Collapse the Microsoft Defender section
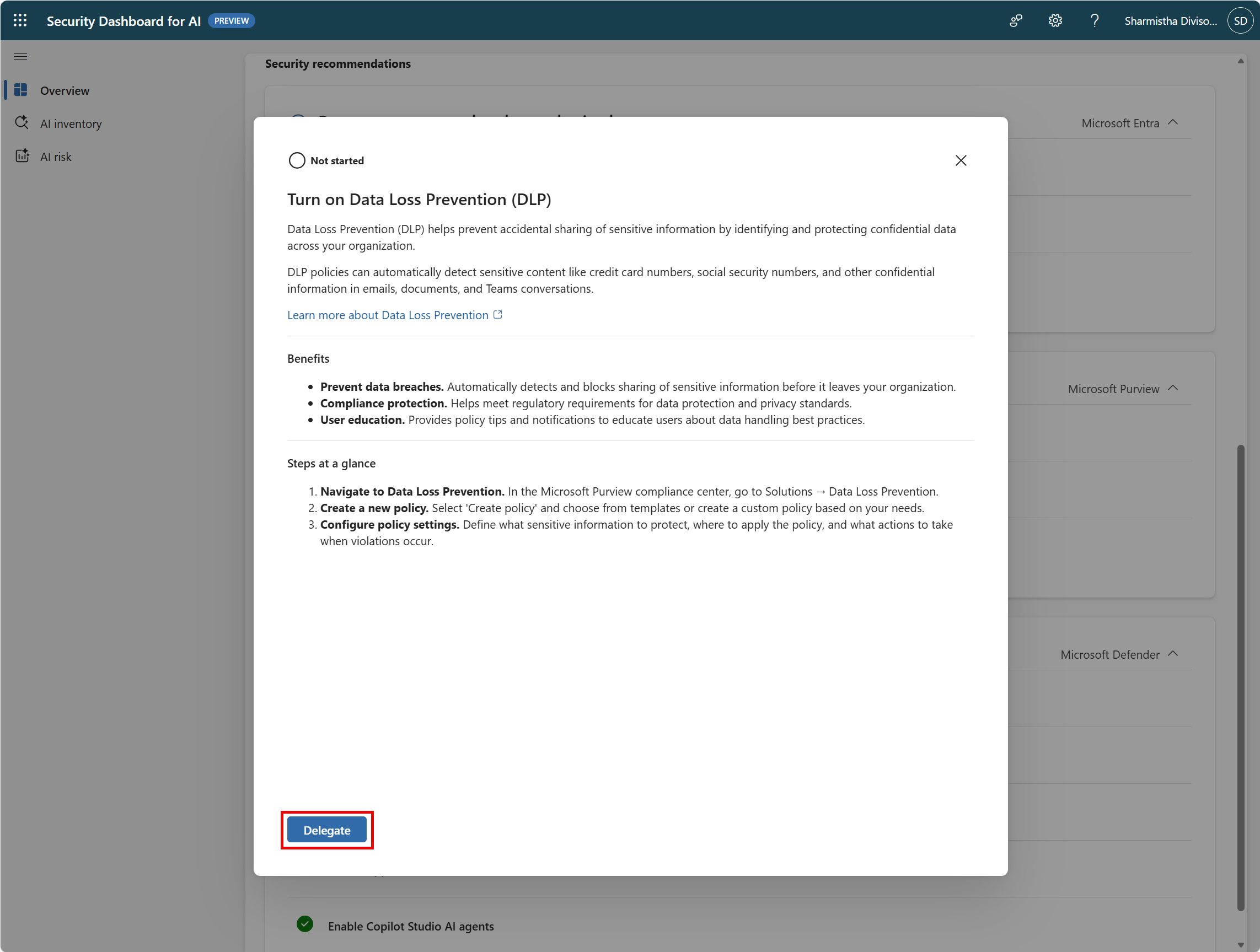 [1173, 654]
